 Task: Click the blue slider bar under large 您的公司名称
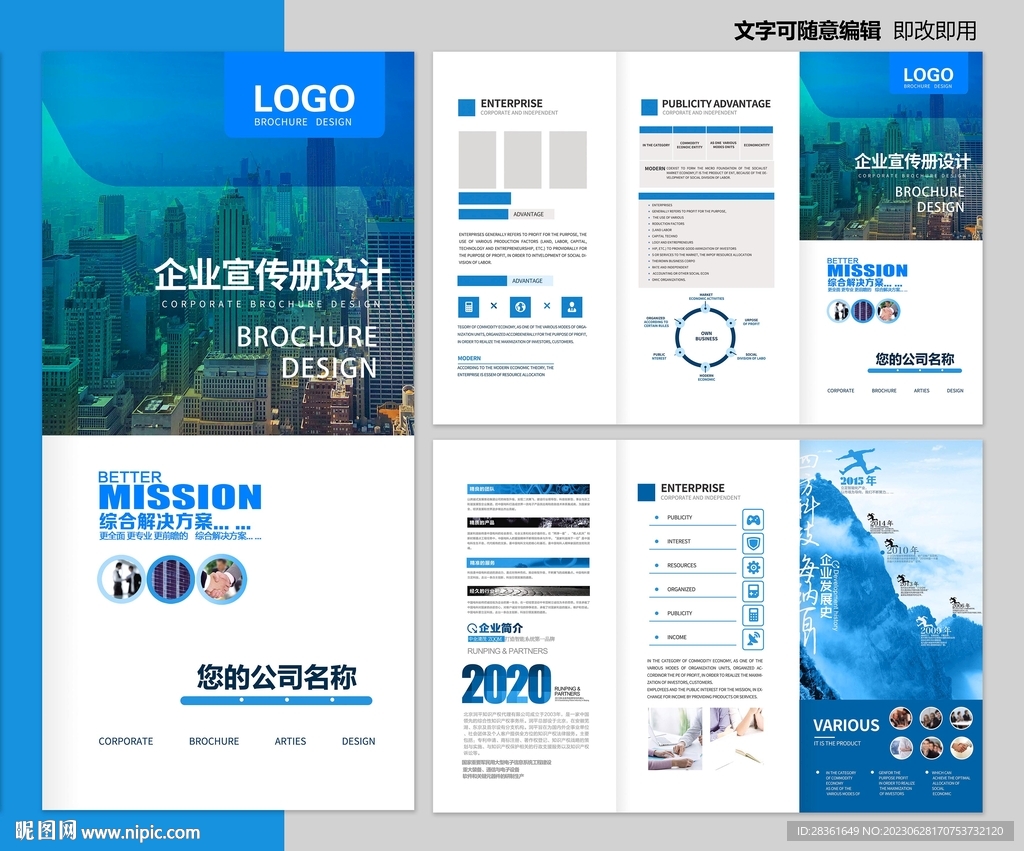(276, 700)
